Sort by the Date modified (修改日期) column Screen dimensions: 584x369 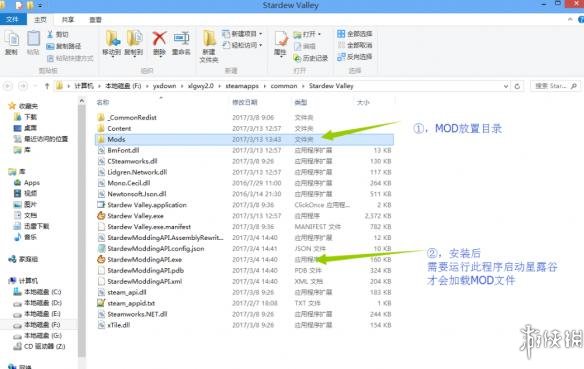tap(245, 102)
